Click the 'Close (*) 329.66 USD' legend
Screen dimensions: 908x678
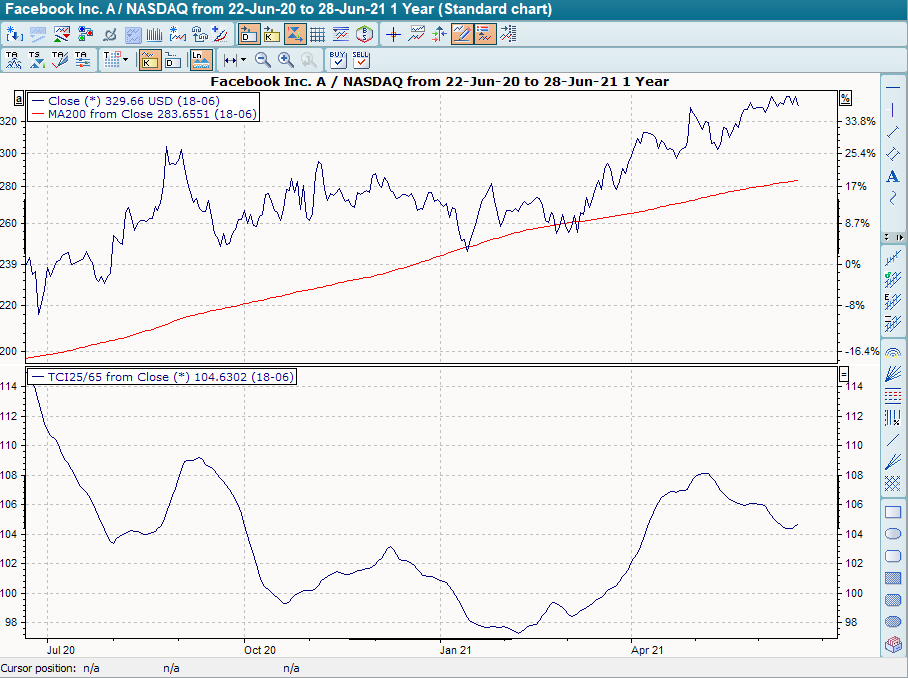[x=133, y=101]
